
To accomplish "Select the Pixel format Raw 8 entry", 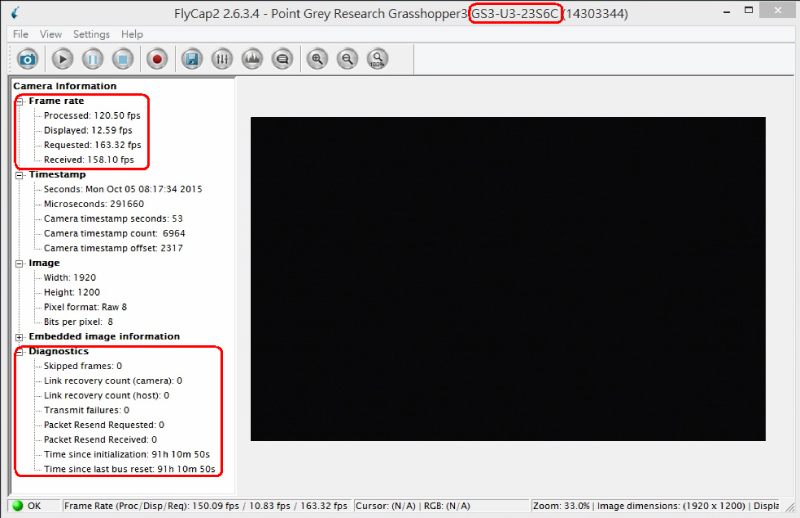I will point(85,307).
